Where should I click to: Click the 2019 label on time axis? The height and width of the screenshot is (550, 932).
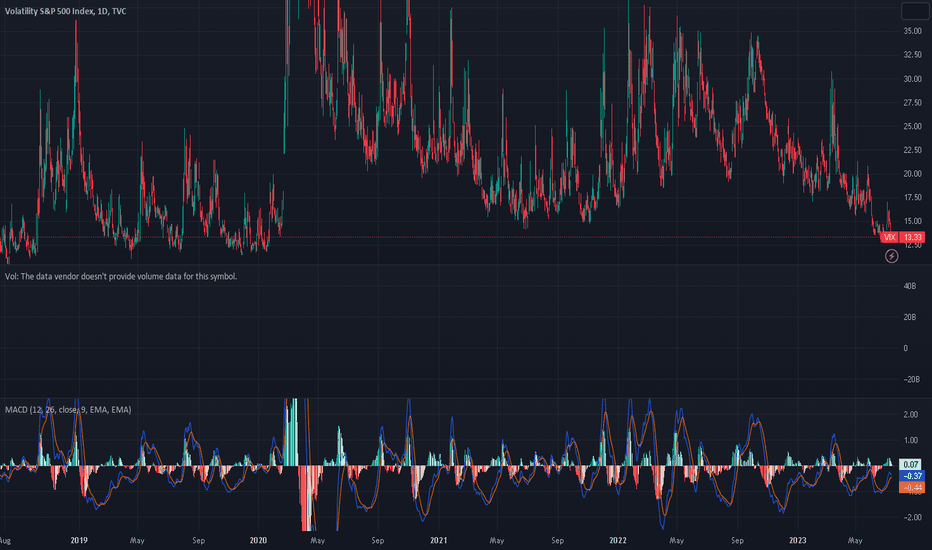[79, 540]
